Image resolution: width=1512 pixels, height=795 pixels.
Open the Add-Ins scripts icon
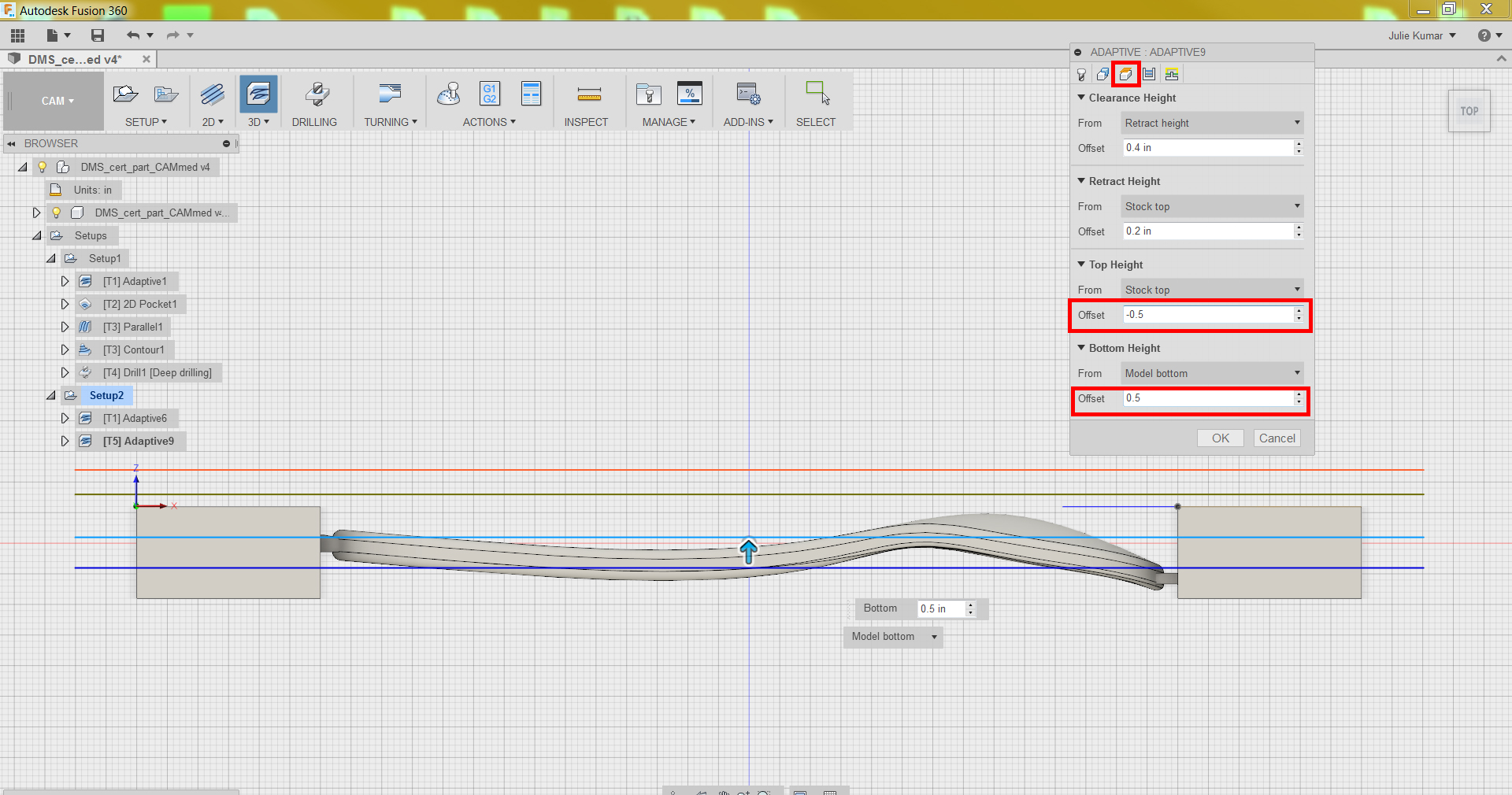click(748, 94)
